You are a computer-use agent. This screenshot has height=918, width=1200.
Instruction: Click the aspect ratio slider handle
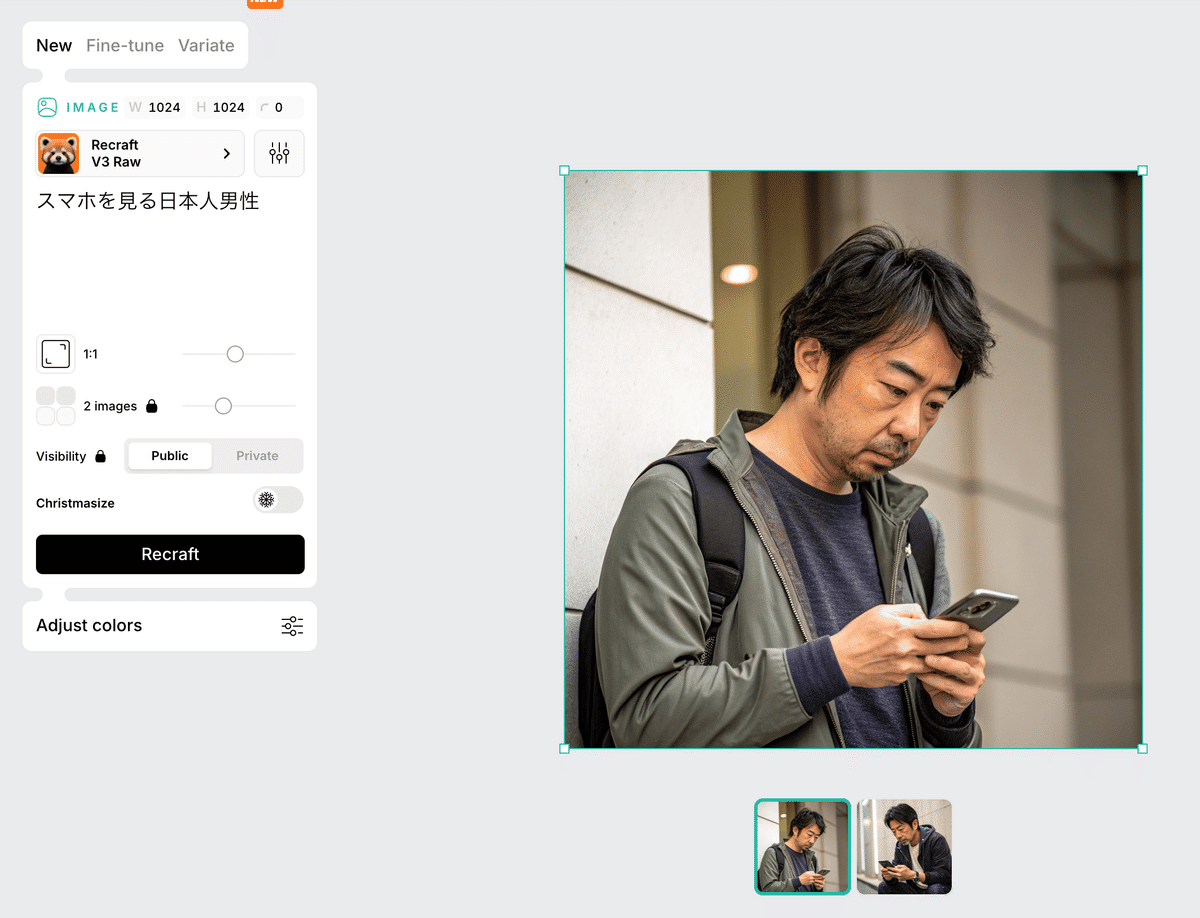235,354
